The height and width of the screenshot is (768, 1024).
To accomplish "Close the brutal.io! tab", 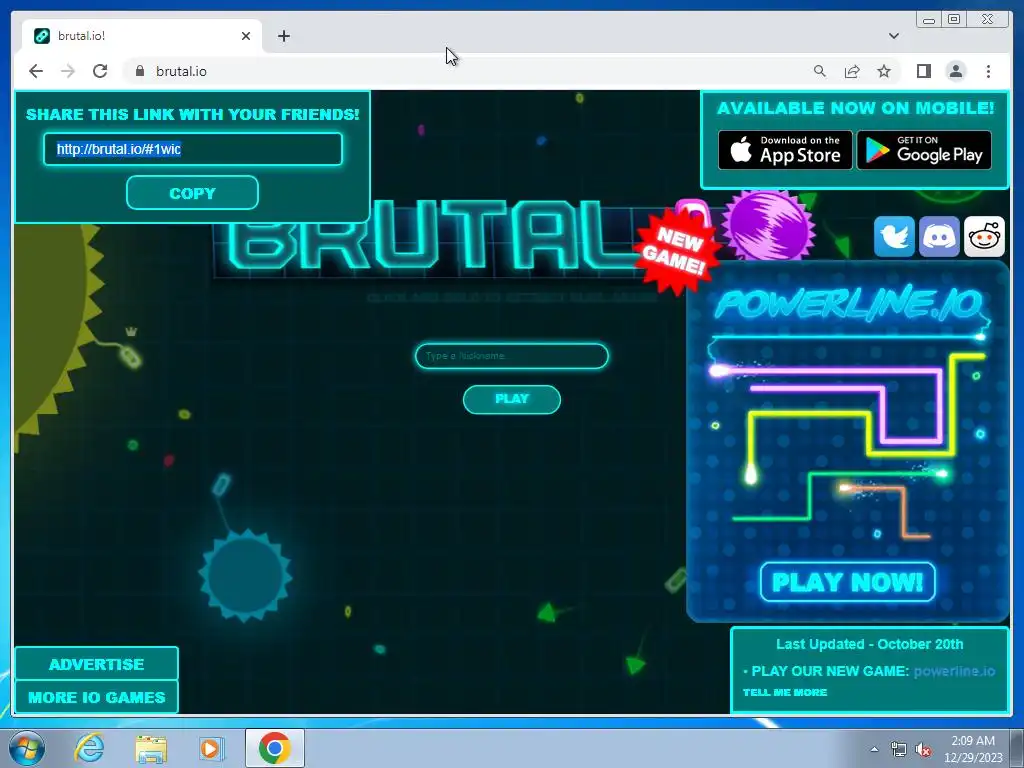I will click(246, 36).
